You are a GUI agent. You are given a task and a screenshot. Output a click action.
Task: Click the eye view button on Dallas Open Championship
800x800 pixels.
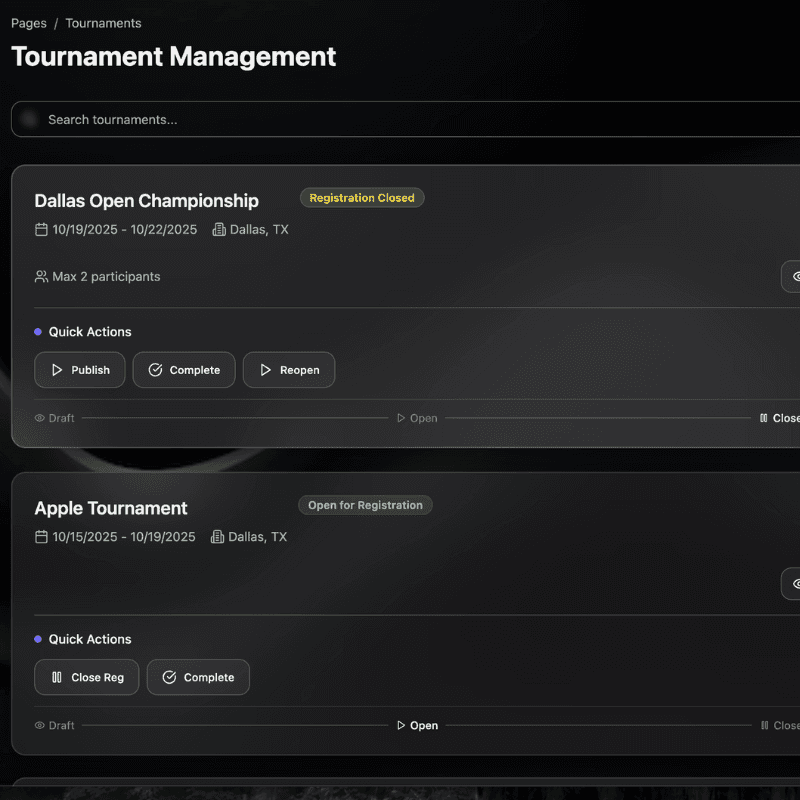[x=791, y=277]
